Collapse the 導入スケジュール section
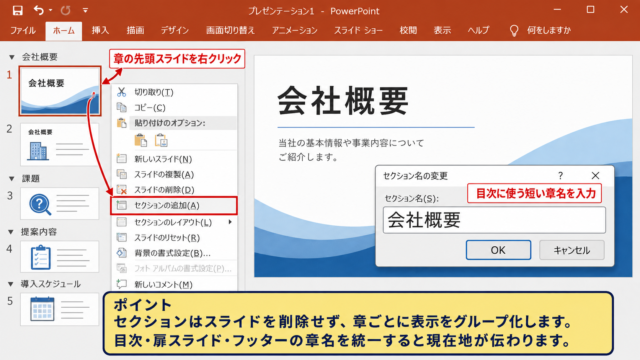Image resolution: width=640 pixels, height=360 pixels. (x=11, y=284)
